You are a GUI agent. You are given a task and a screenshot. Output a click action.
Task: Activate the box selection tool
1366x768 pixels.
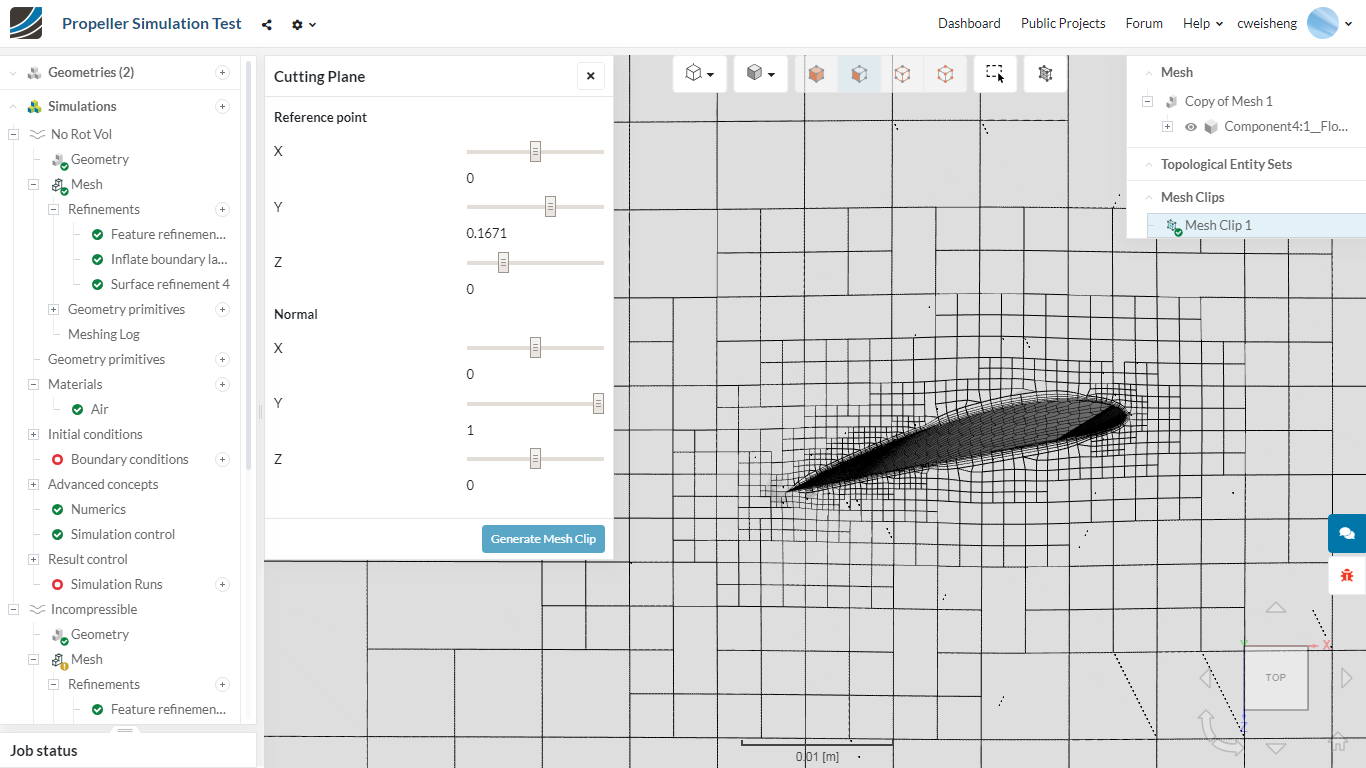994,73
